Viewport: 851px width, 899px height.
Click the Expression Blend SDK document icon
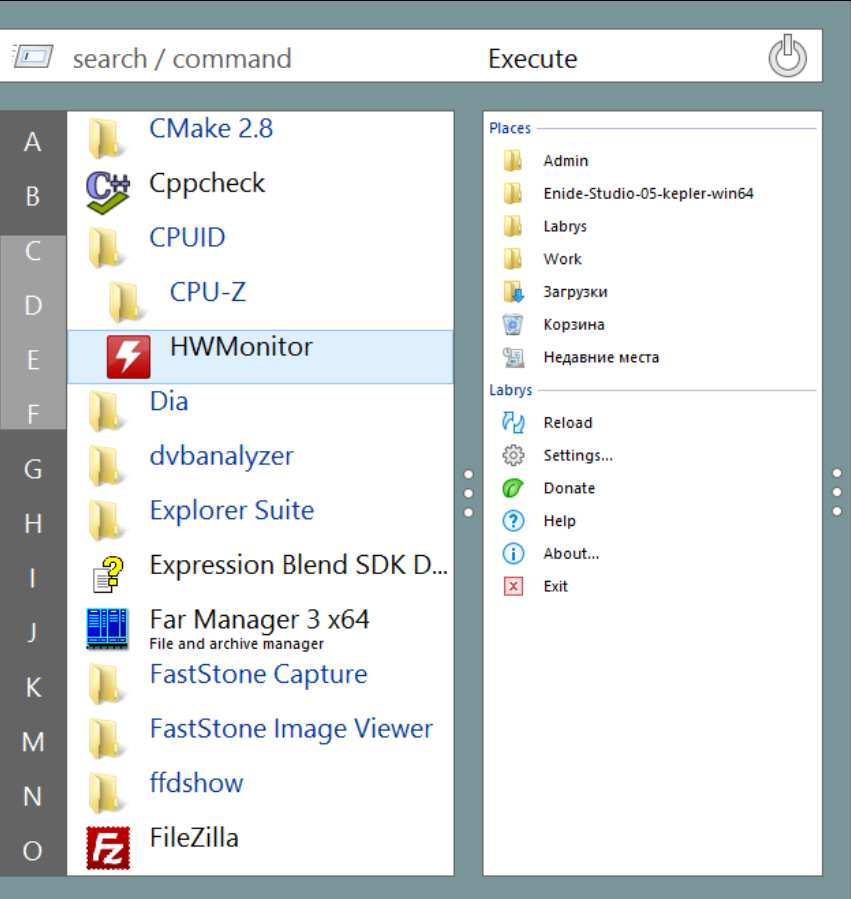coord(107,574)
